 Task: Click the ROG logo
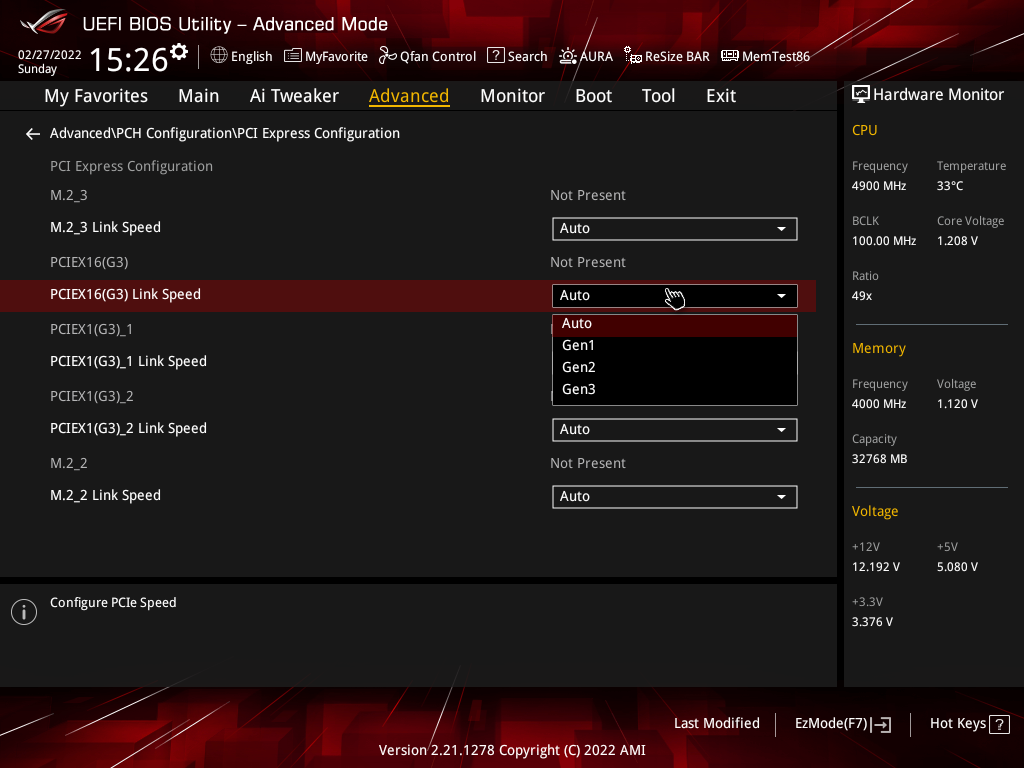(44, 23)
